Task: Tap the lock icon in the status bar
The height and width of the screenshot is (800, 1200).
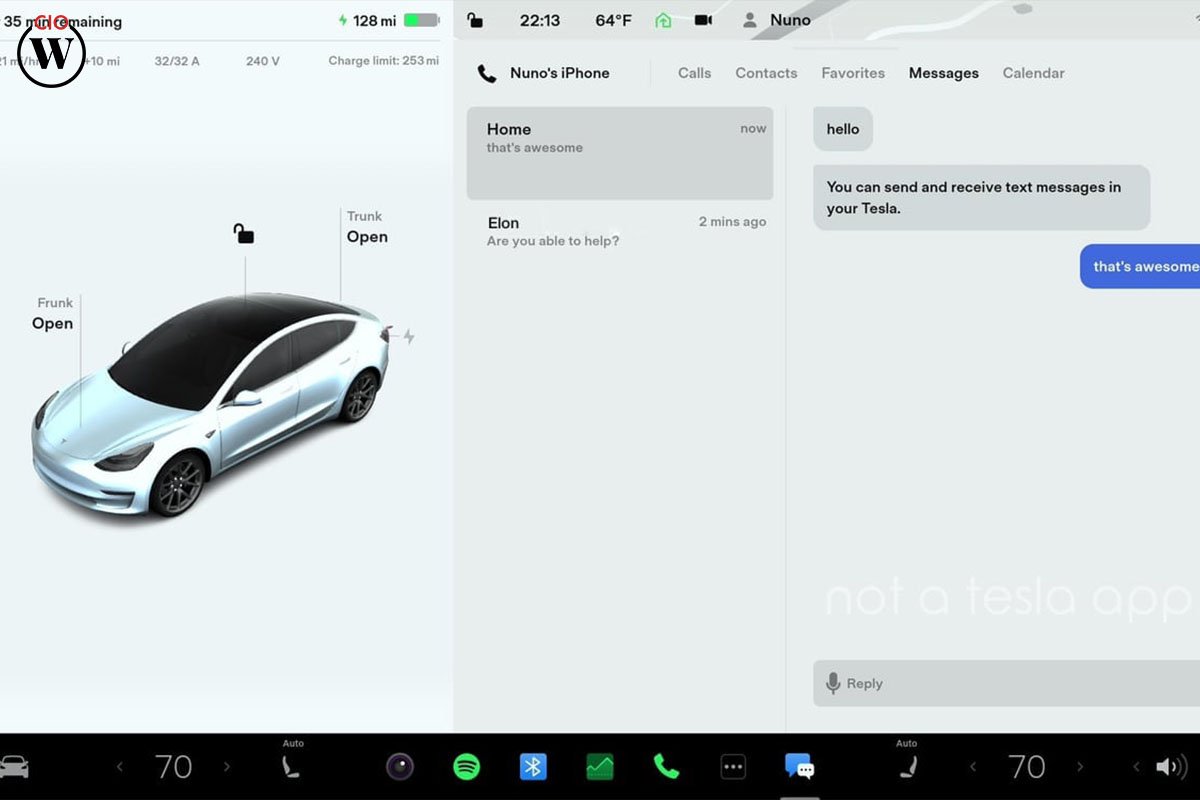Action: [475, 20]
